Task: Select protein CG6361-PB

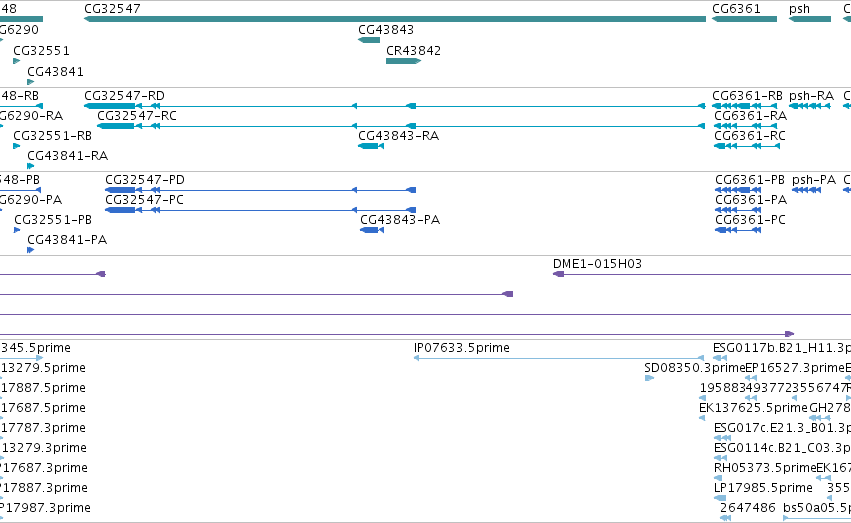Action: coord(738,190)
